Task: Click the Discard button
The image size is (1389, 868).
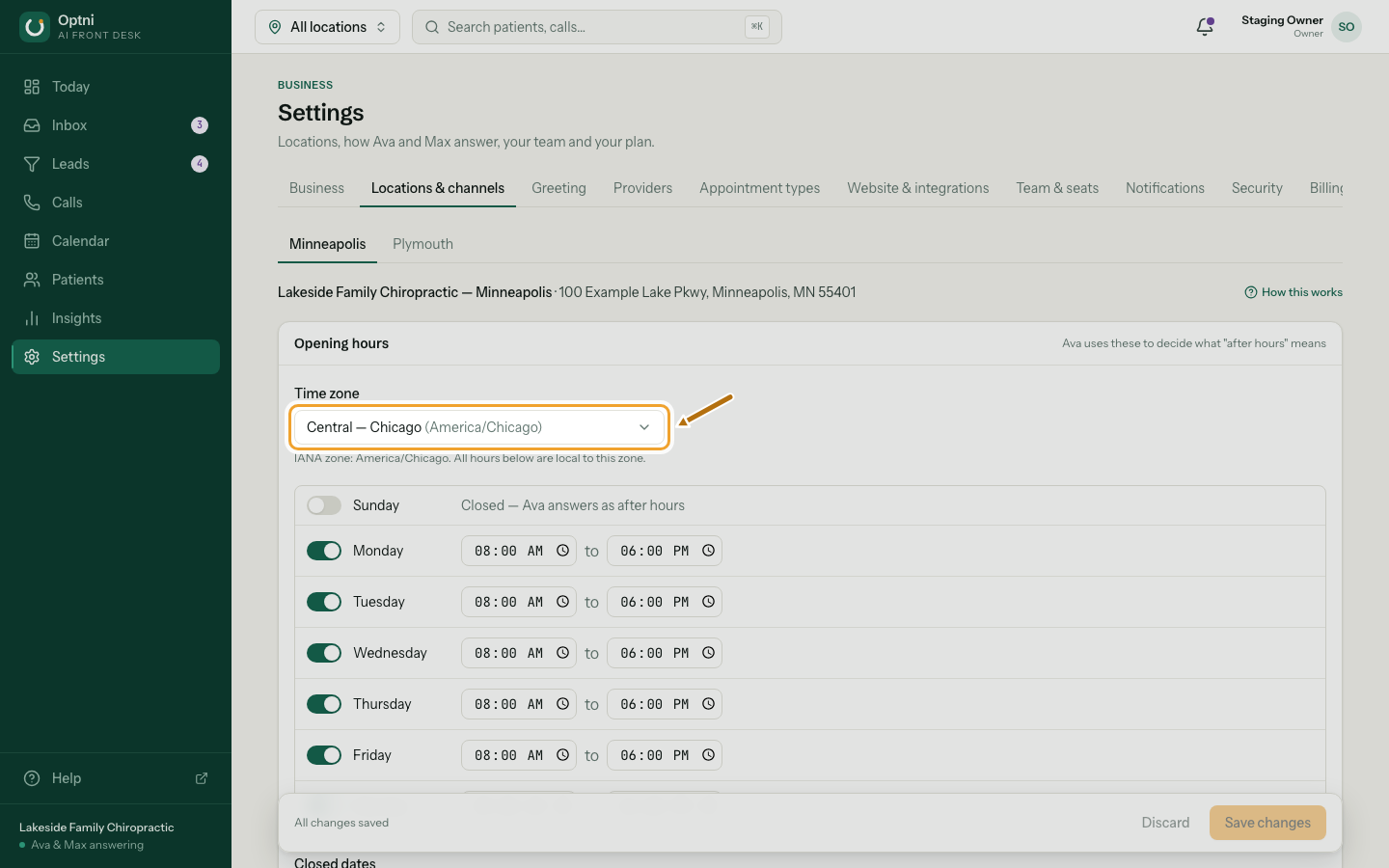Action: [x=1165, y=823]
